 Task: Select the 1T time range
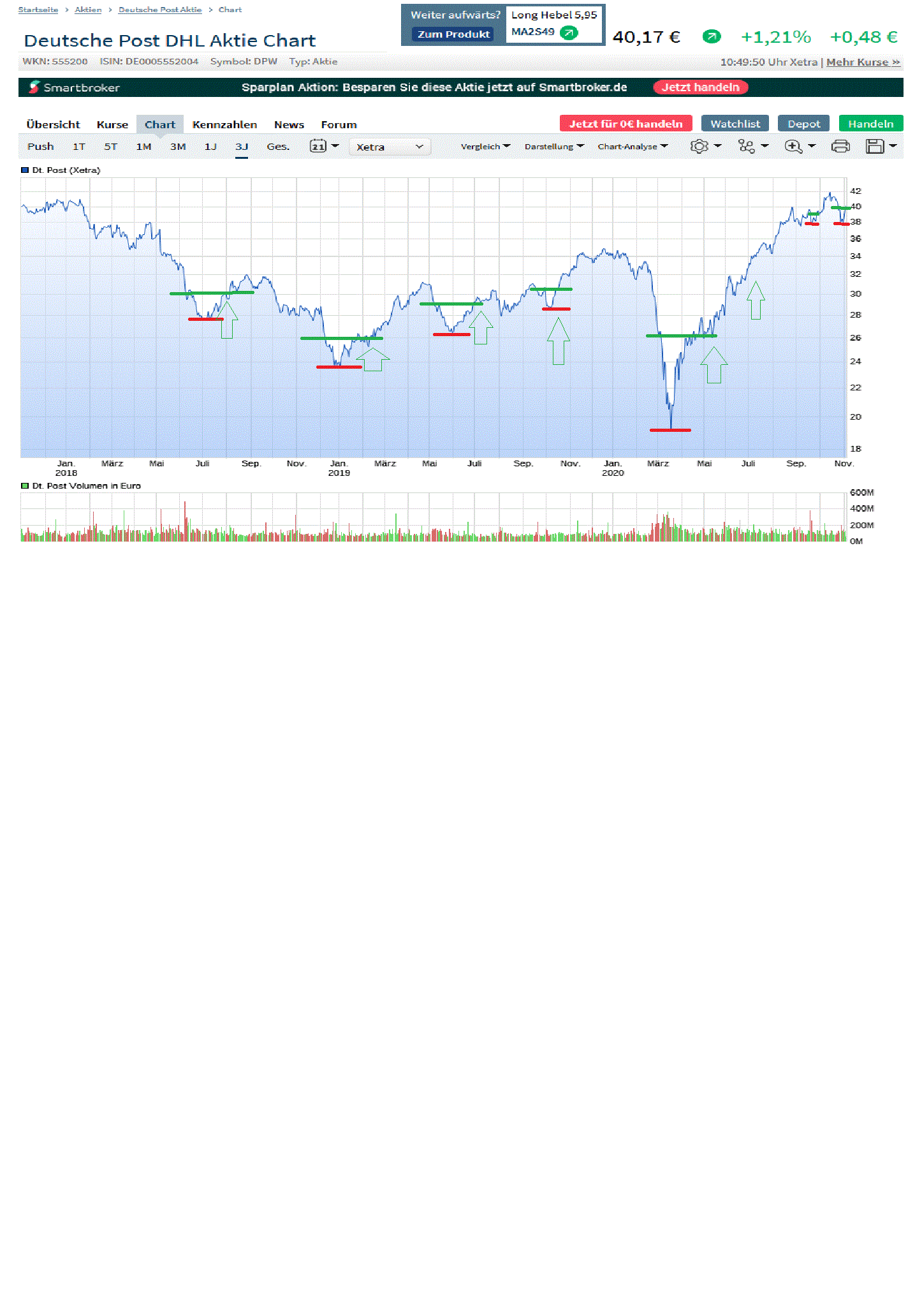78,146
